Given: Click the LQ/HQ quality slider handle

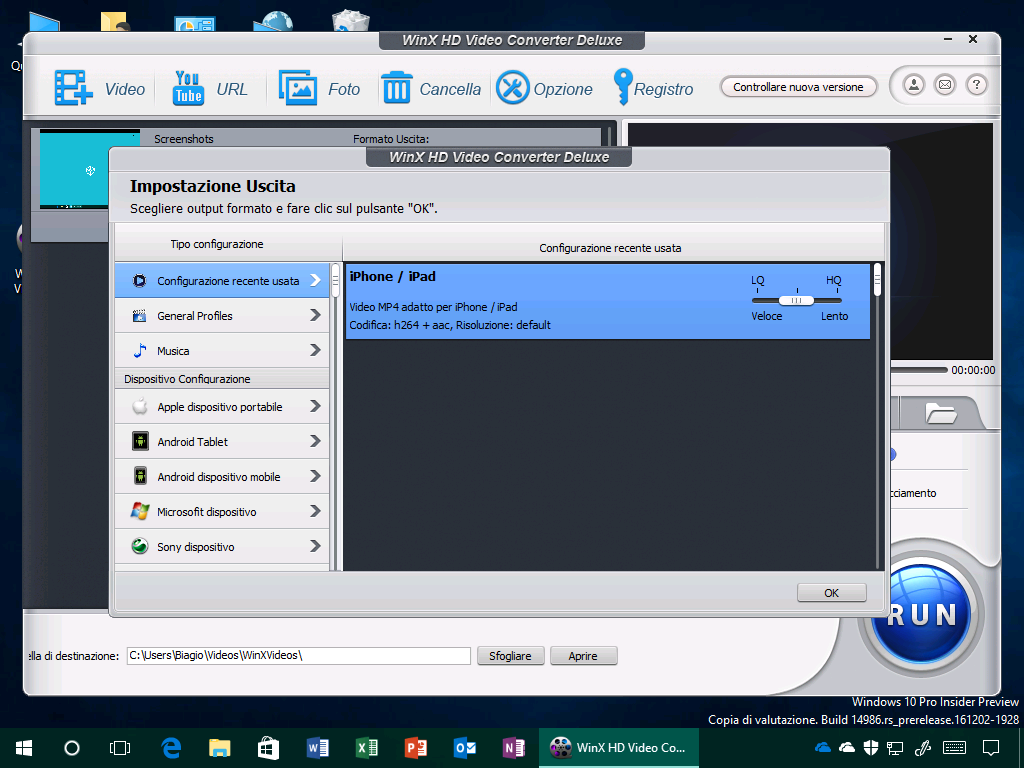Looking at the screenshot, I should [796, 300].
